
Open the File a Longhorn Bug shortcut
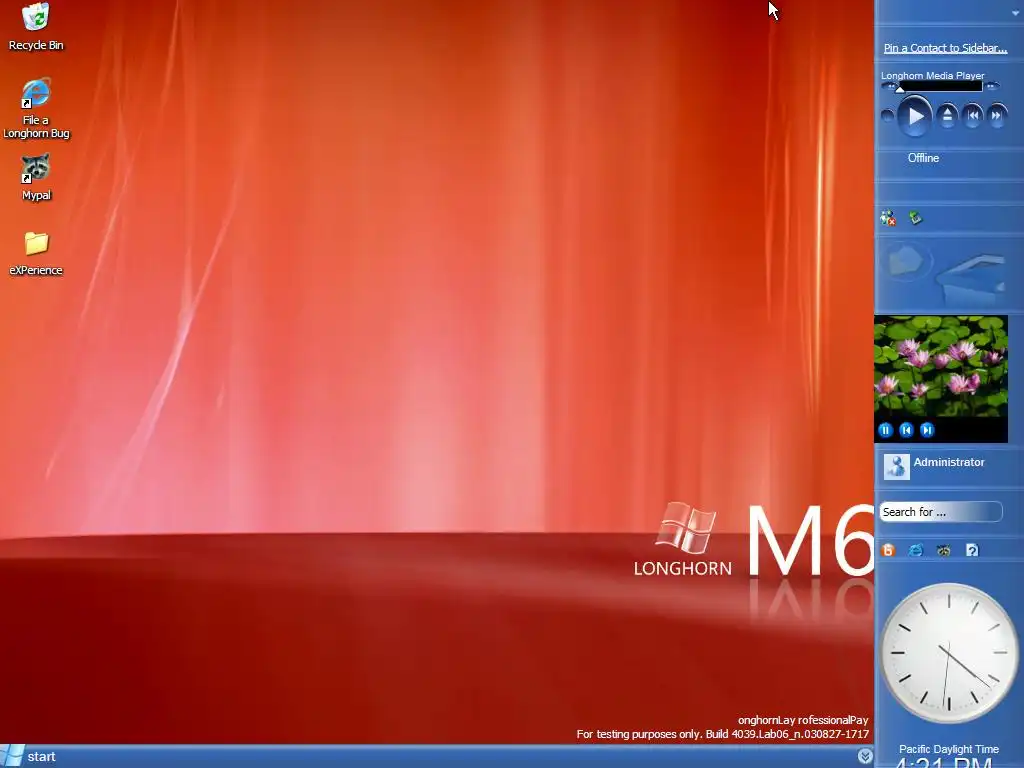(36, 108)
